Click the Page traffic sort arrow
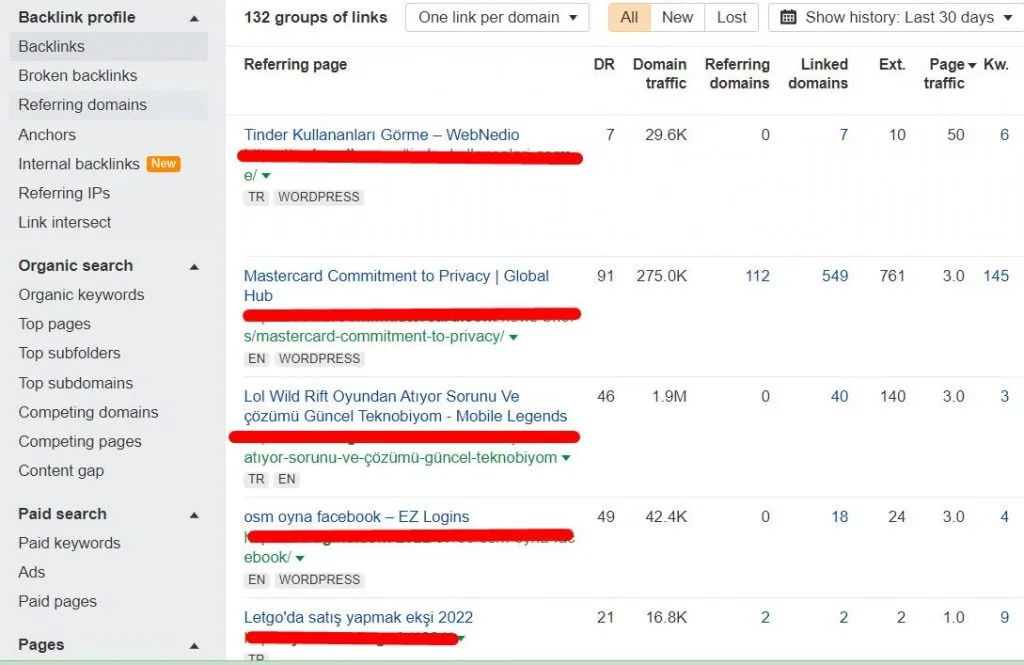Image resolution: width=1024 pixels, height=665 pixels. 972,65
